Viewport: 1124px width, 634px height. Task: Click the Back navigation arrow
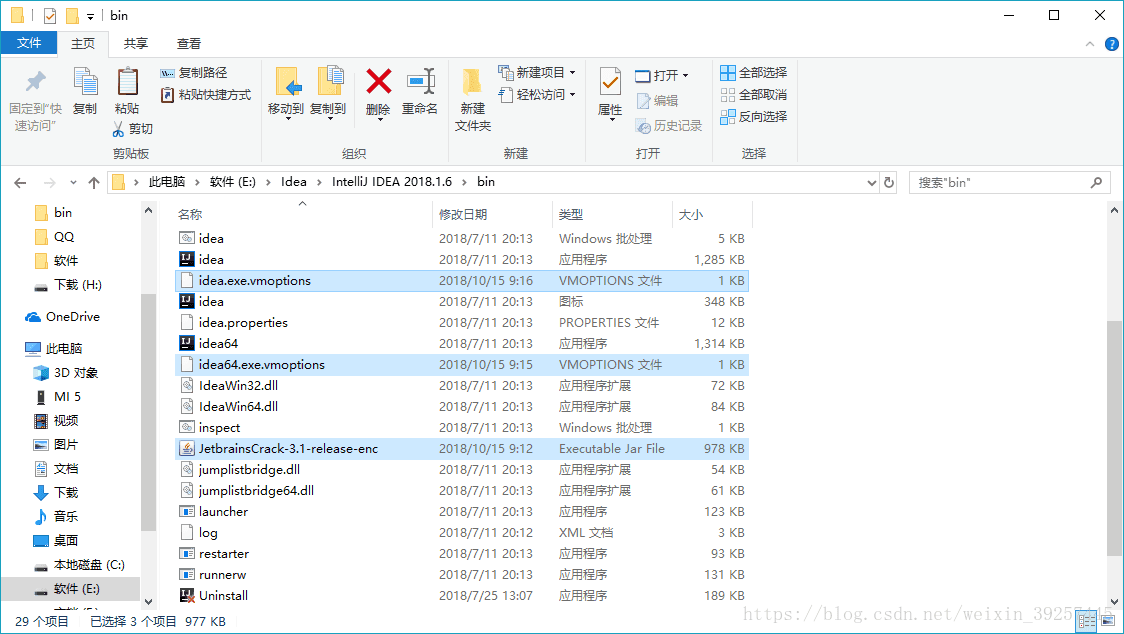pyautogui.click(x=20, y=183)
